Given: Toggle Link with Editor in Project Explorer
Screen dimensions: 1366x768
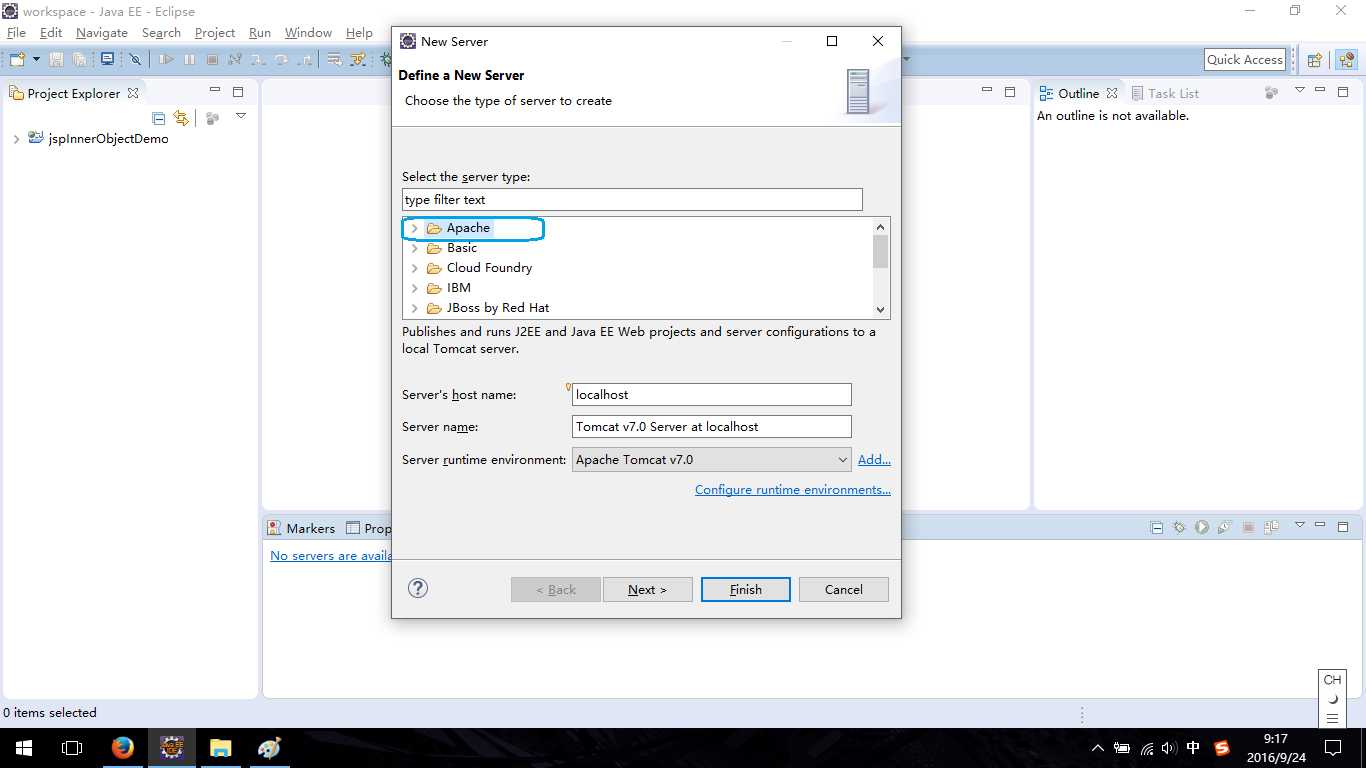Looking at the screenshot, I should [181, 118].
